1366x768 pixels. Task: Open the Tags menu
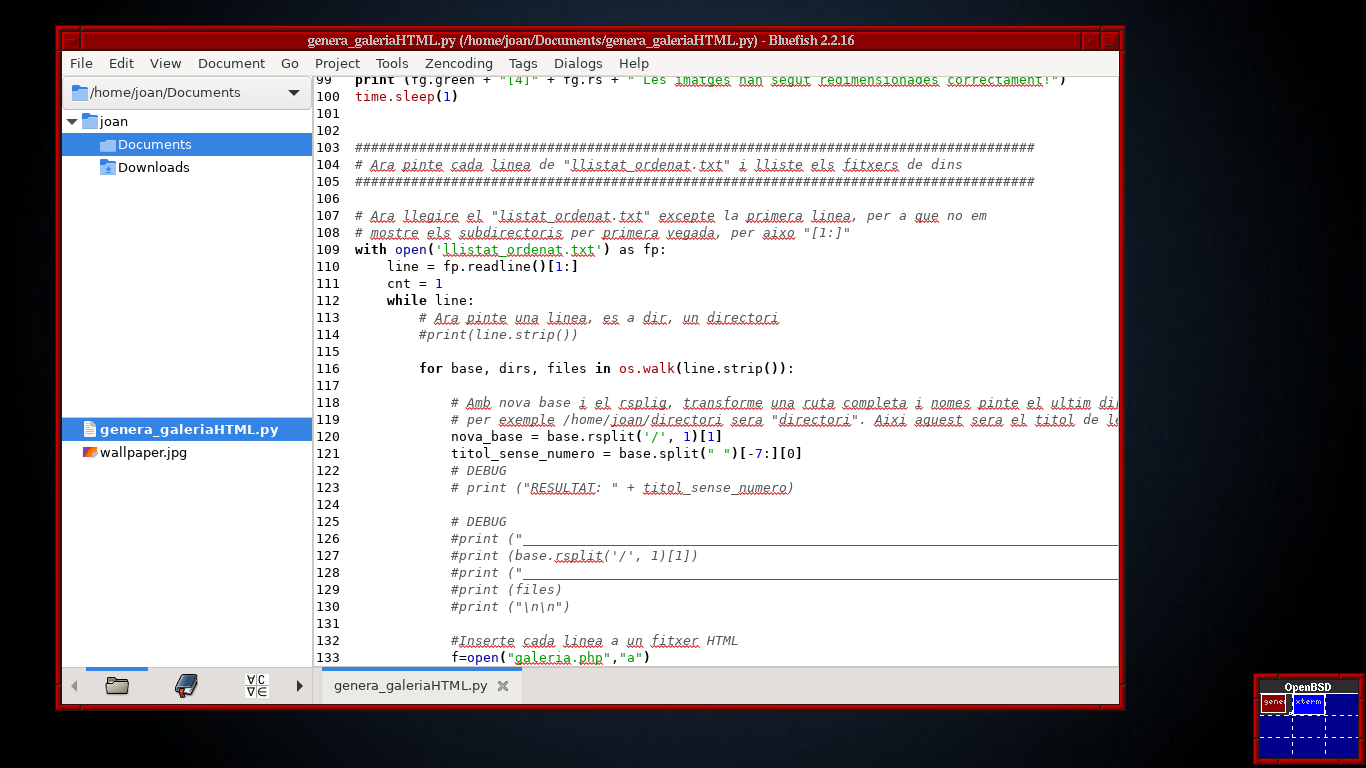tap(523, 63)
